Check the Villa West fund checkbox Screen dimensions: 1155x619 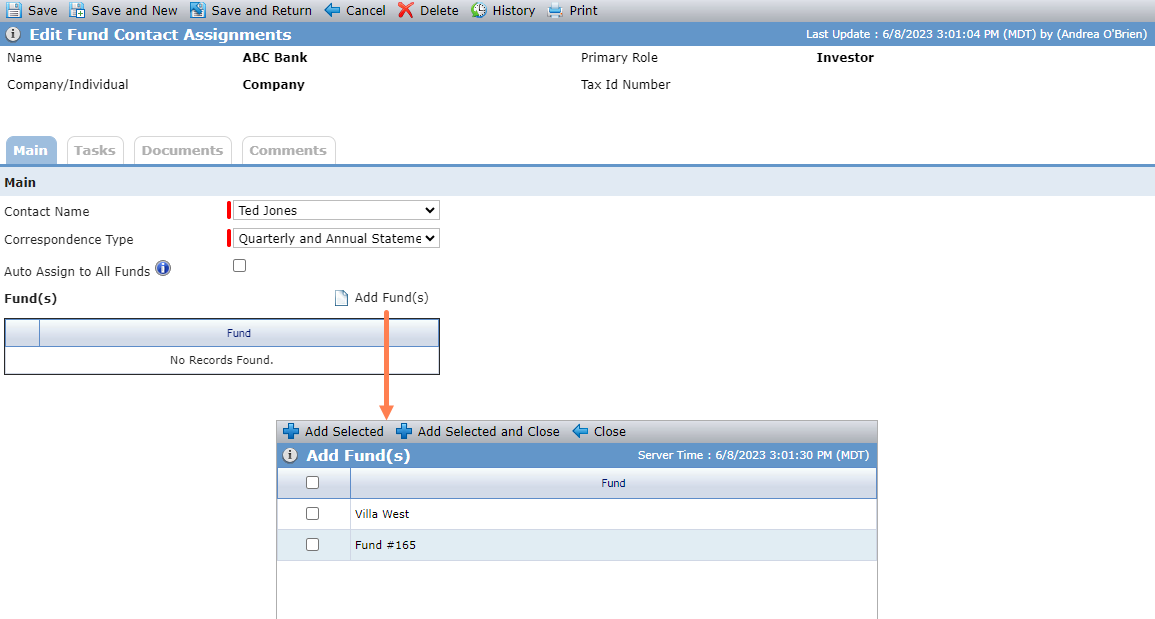(312, 514)
